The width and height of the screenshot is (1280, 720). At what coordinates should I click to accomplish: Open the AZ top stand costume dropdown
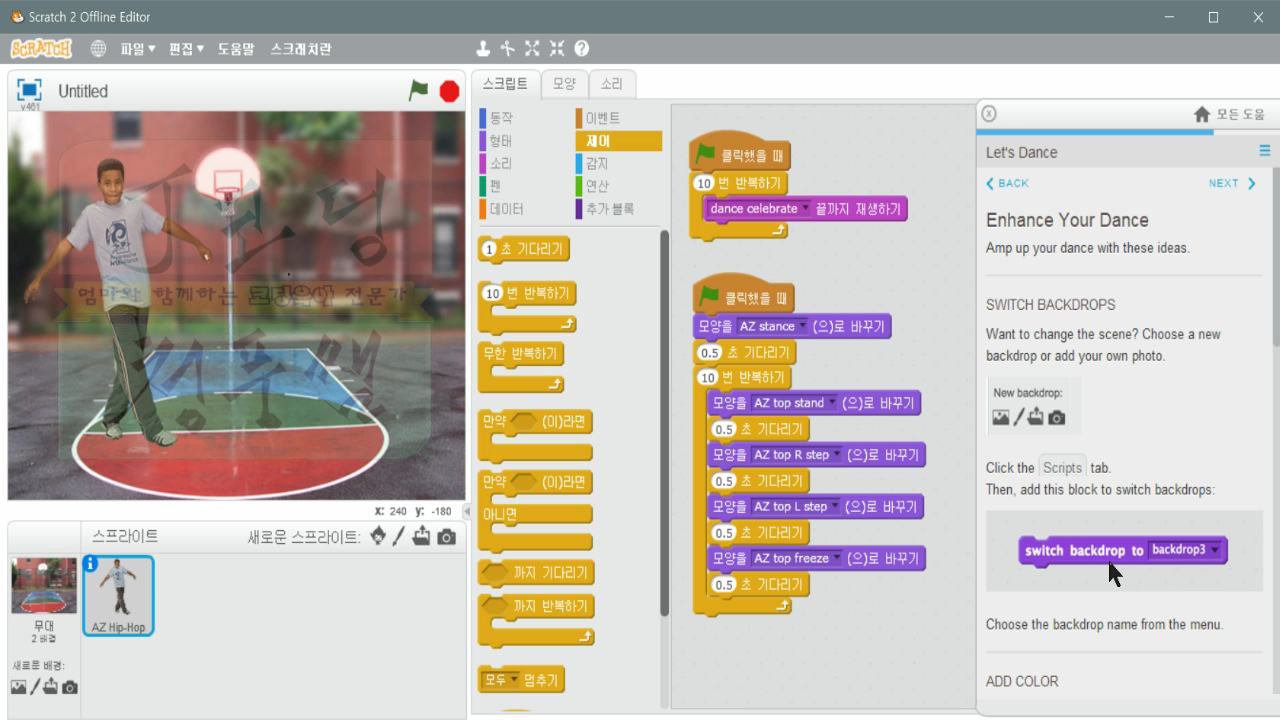[x=794, y=403]
